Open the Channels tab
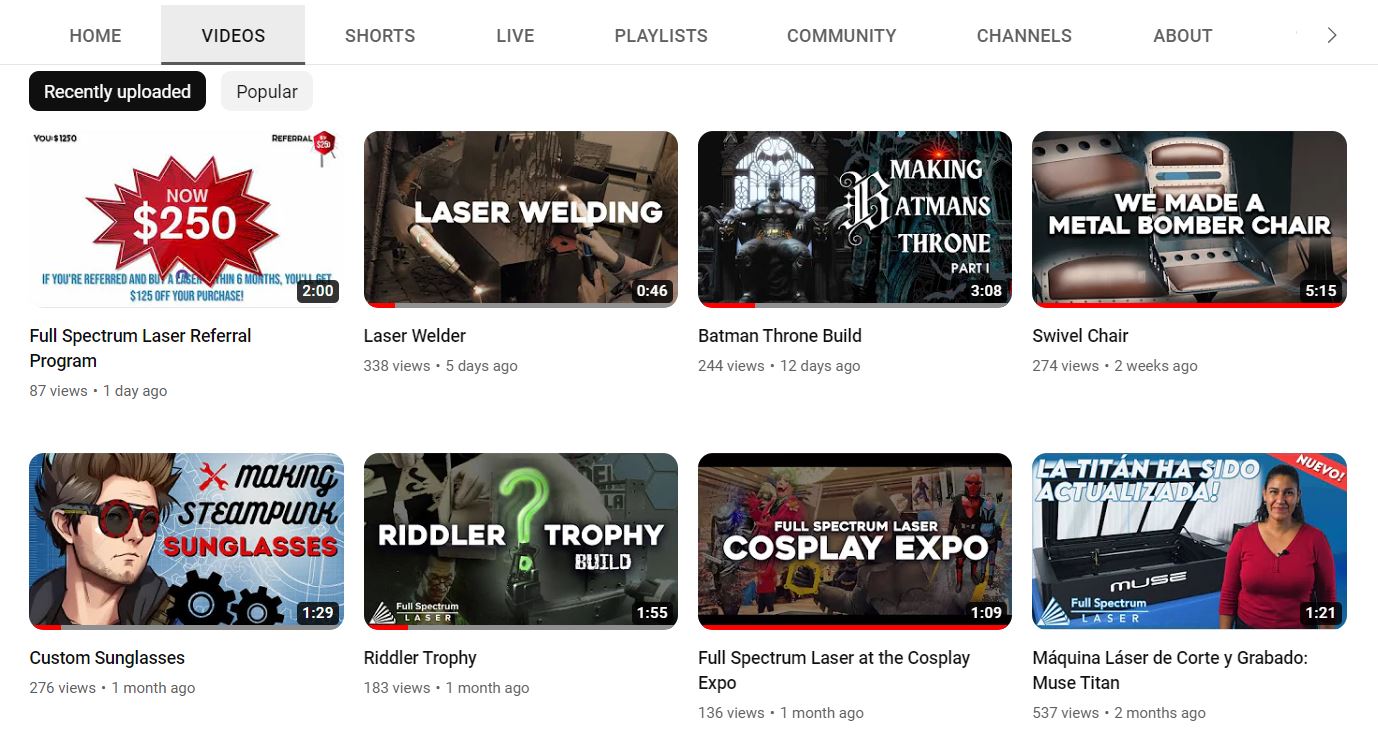 point(1023,36)
